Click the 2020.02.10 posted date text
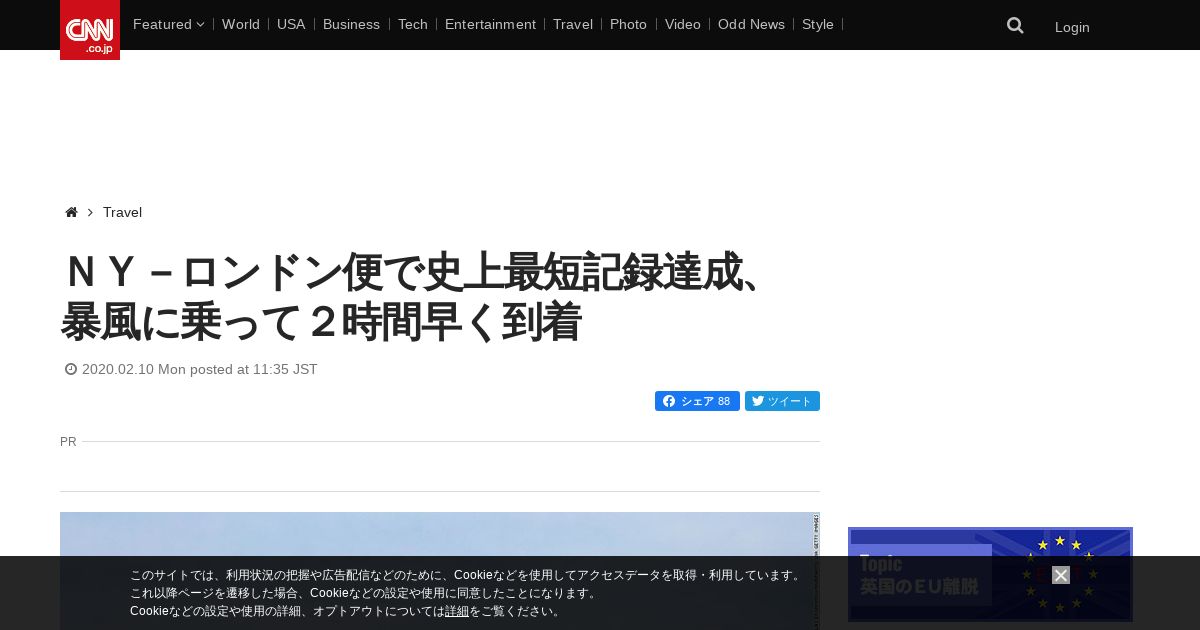Screen dimensions: 1200x630 (x=199, y=369)
